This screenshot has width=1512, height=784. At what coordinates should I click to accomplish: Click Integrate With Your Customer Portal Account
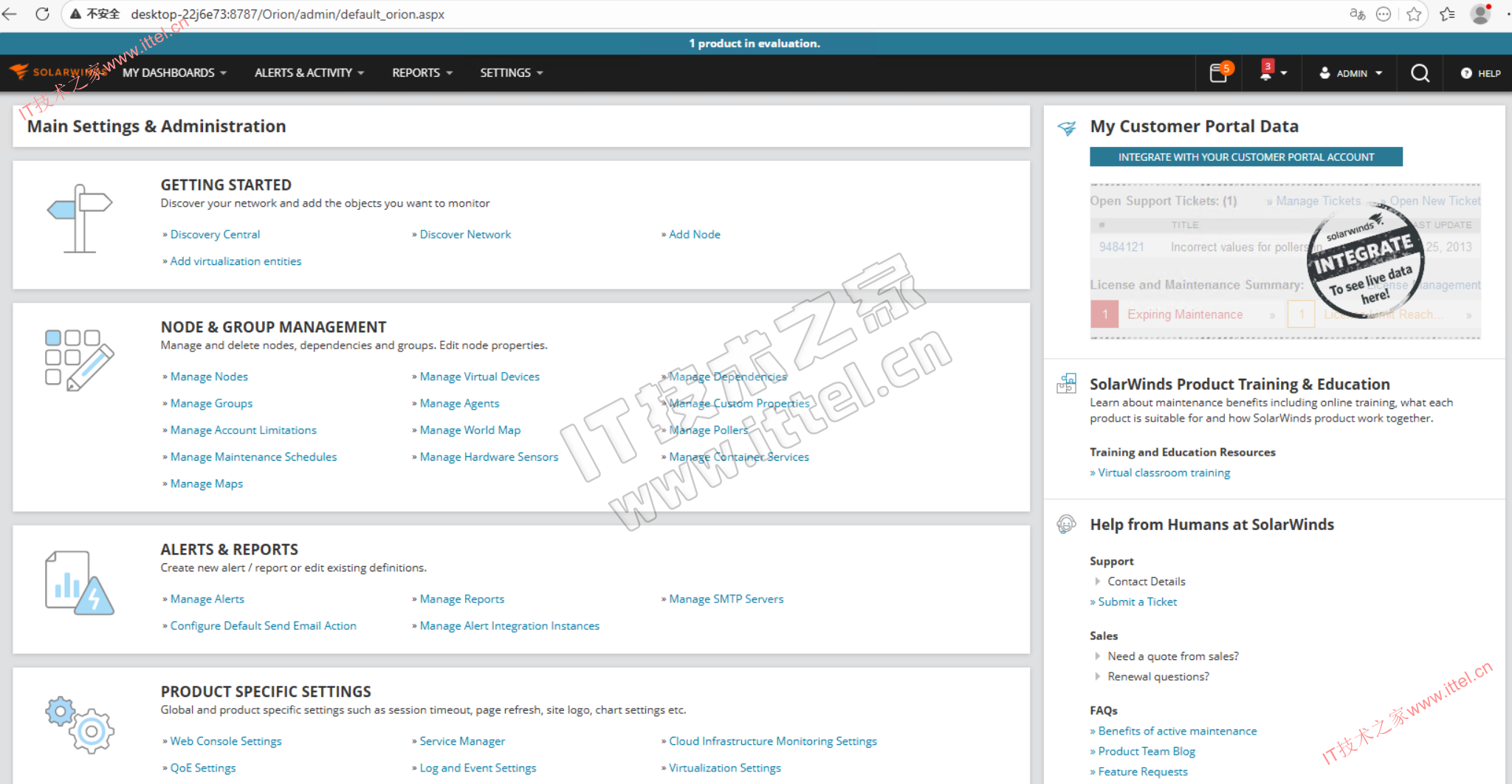(x=1245, y=157)
